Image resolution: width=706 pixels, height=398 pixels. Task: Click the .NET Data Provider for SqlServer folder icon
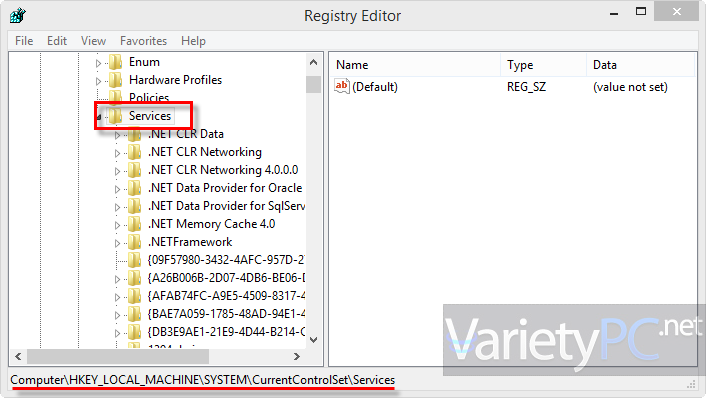click(134, 206)
